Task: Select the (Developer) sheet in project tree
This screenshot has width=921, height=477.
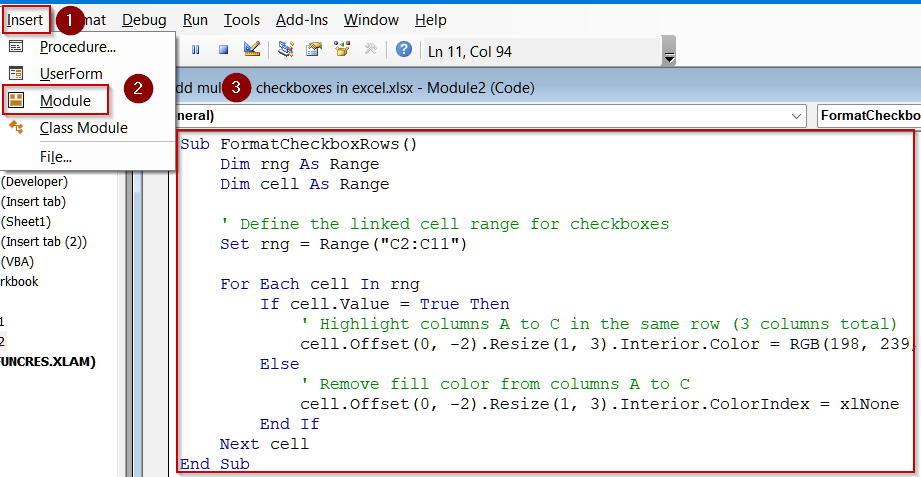Action: (x=35, y=182)
